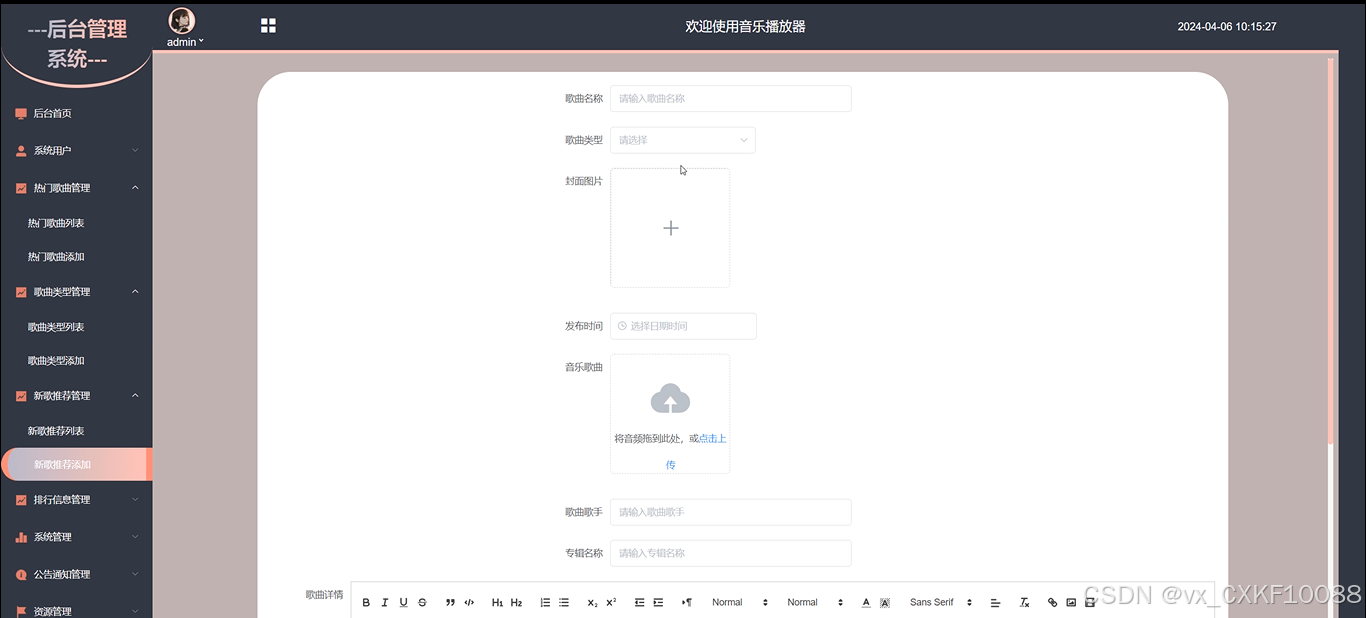1366x618 pixels.
Task: Insert a code block with the code icon
Action: pyautogui.click(x=469, y=602)
